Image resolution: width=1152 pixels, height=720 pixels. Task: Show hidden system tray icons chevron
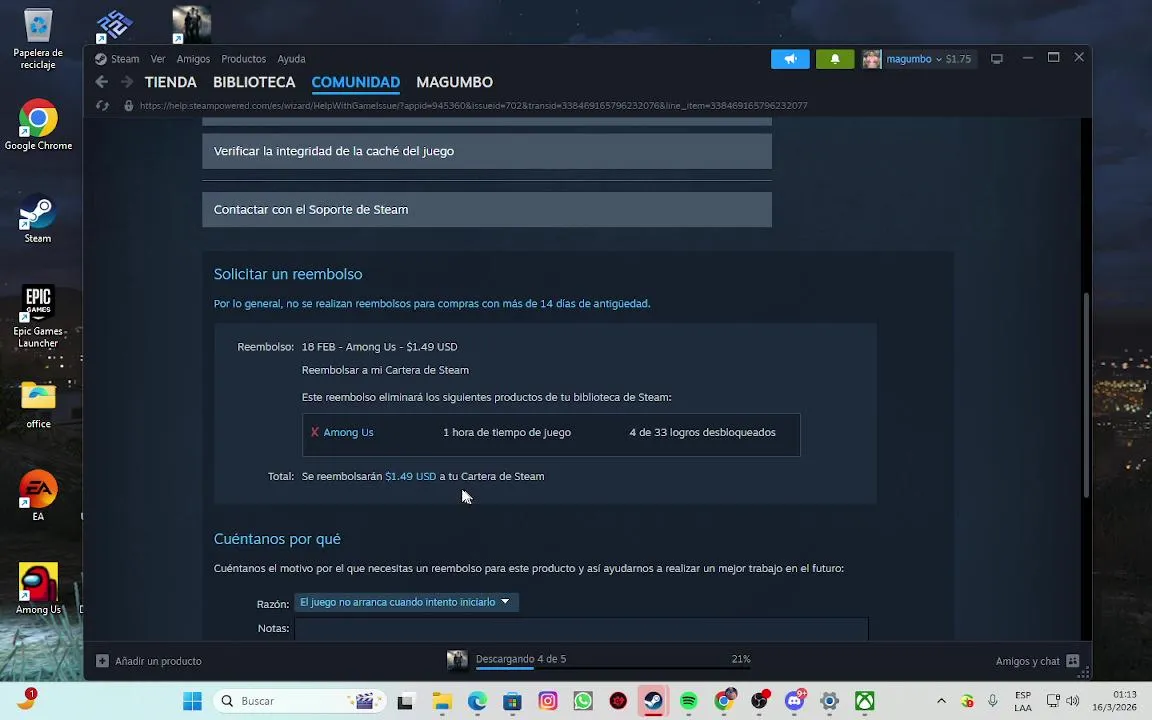pyautogui.click(x=941, y=701)
